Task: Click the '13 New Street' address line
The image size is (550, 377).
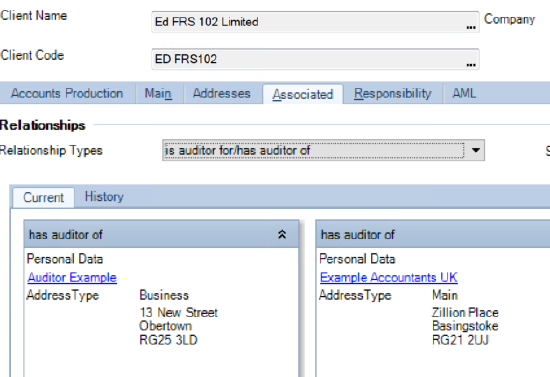Action: [179, 312]
